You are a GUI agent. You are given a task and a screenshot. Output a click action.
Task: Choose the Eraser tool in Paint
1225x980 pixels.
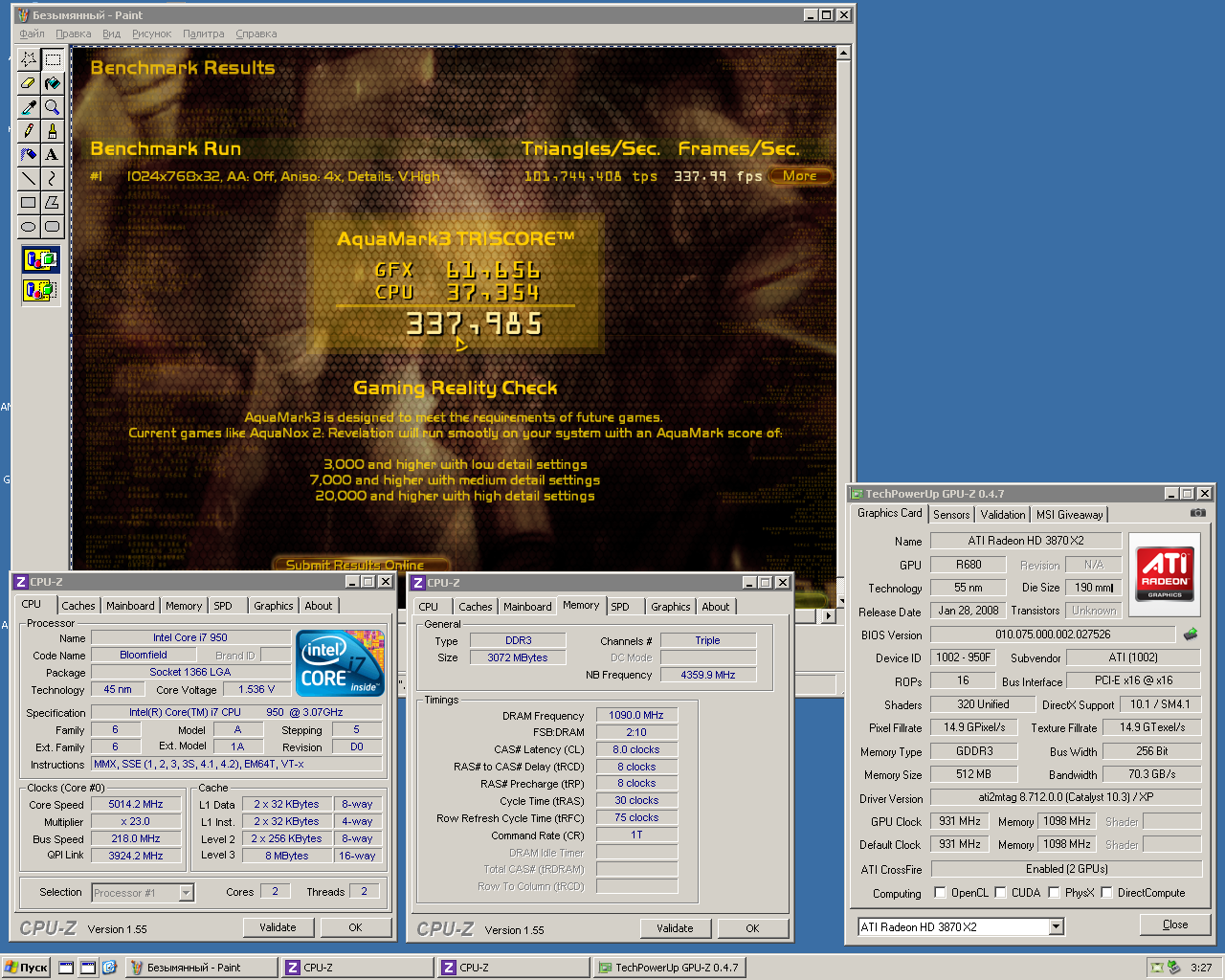(x=29, y=83)
